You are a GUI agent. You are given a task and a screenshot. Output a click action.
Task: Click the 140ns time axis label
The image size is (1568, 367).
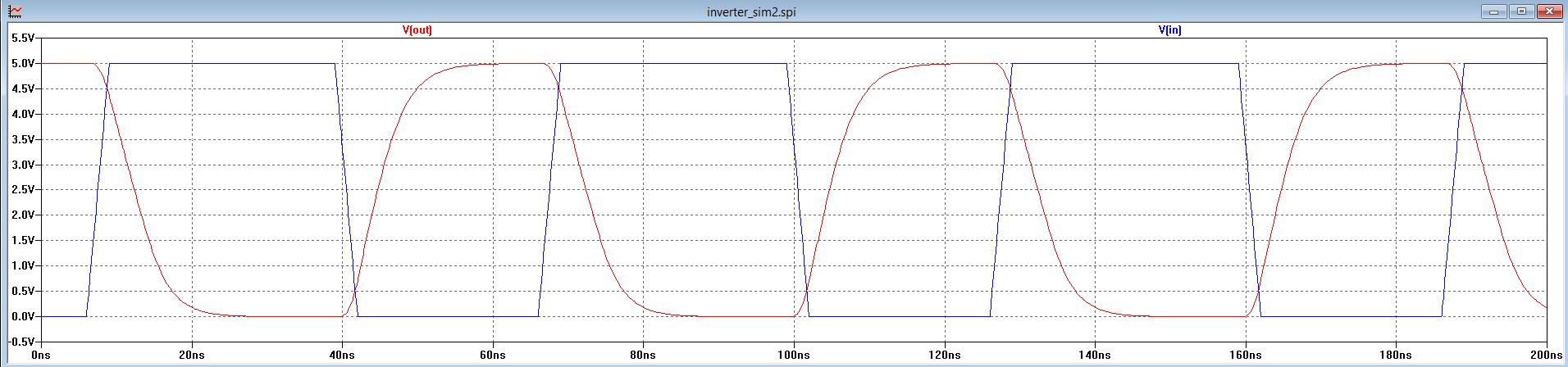(1095, 356)
